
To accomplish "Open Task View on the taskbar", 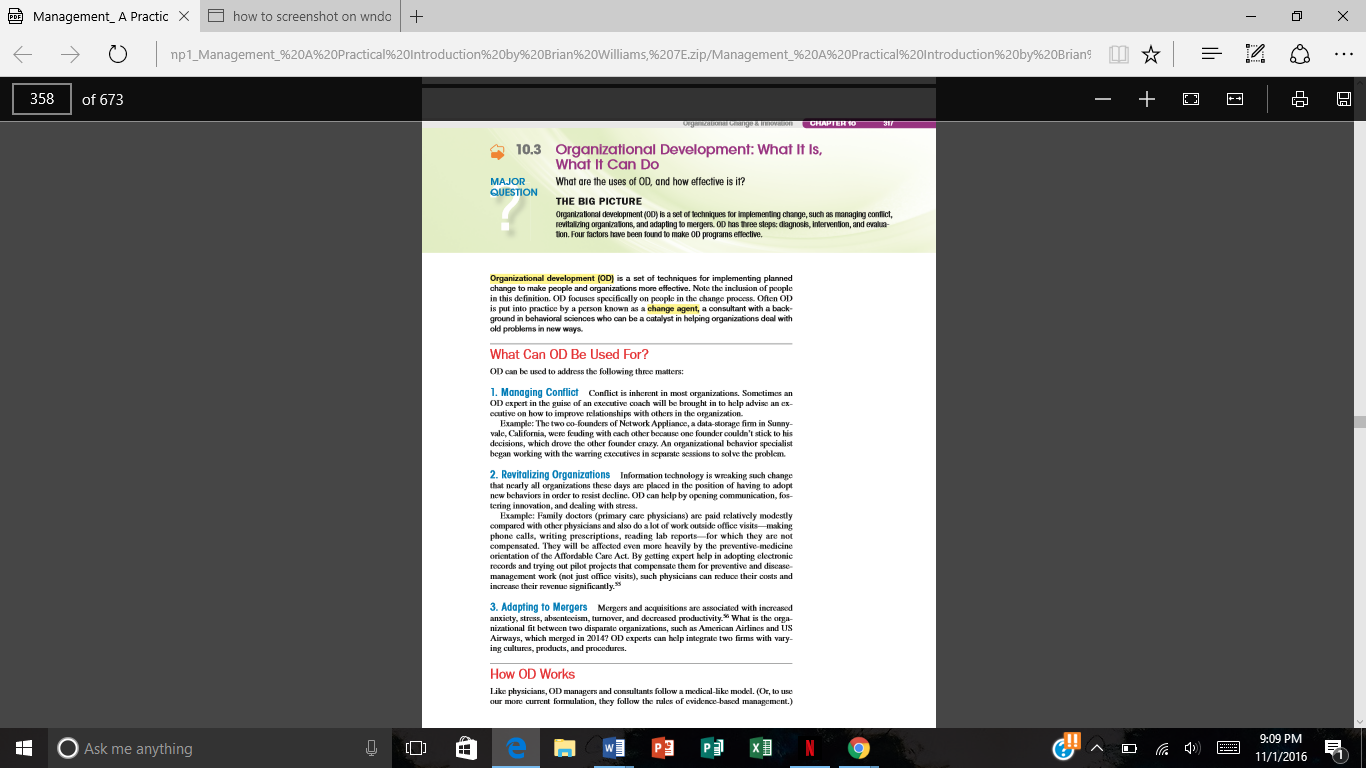I will tap(416, 748).
